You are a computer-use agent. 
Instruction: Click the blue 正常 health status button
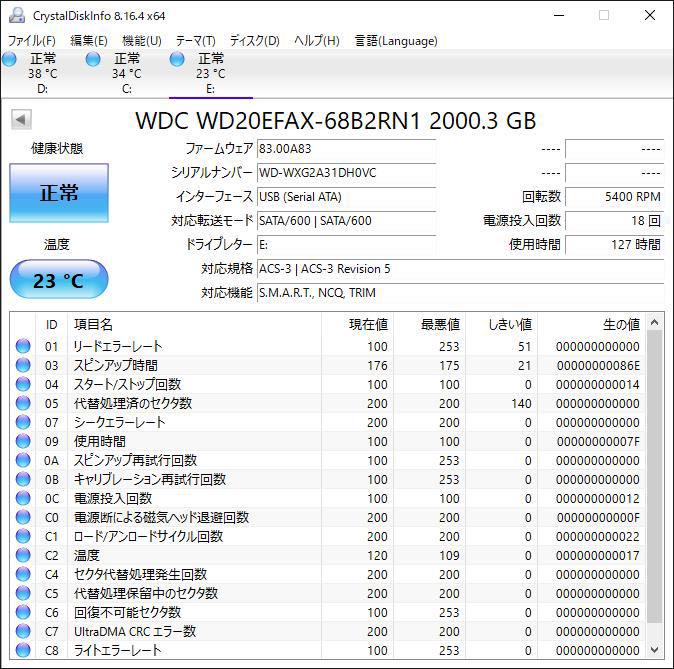click(59, 193)
